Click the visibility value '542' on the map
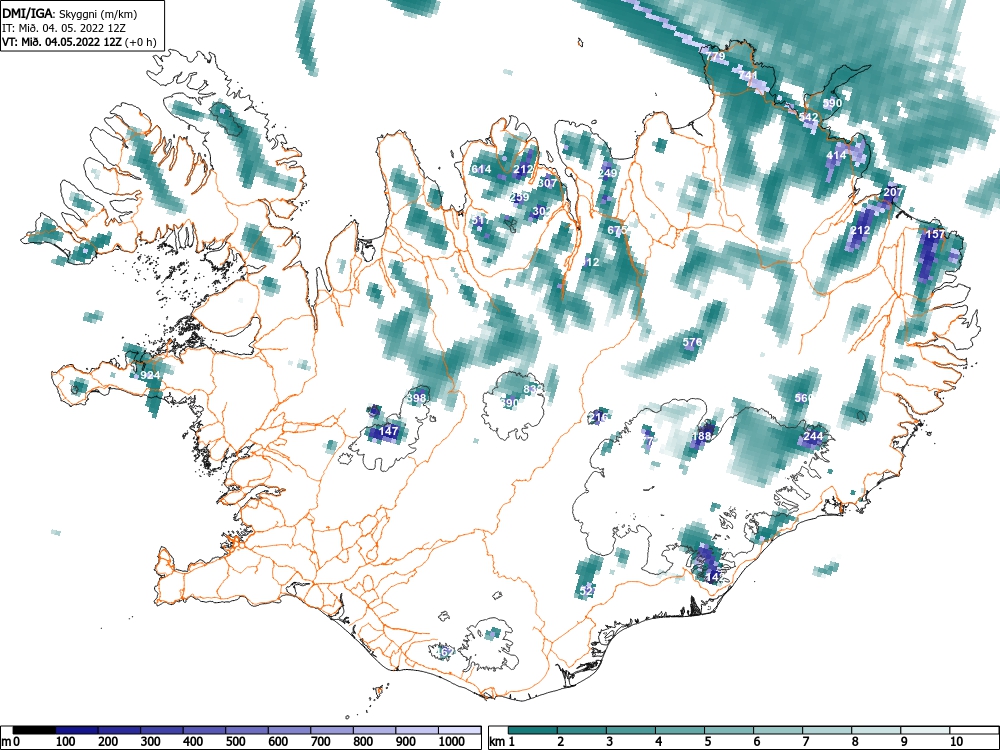 (x=809, y=117)
